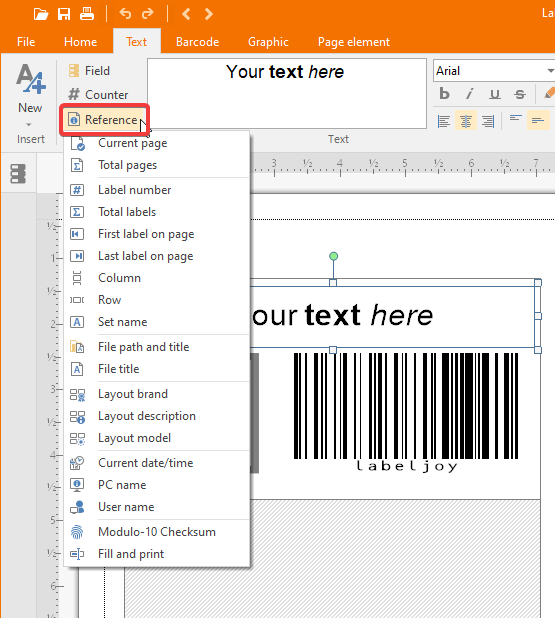The image size is (555, 618).
Task: Click the Open folder icon
Action: pyautogui.click(x=41, y=14)
